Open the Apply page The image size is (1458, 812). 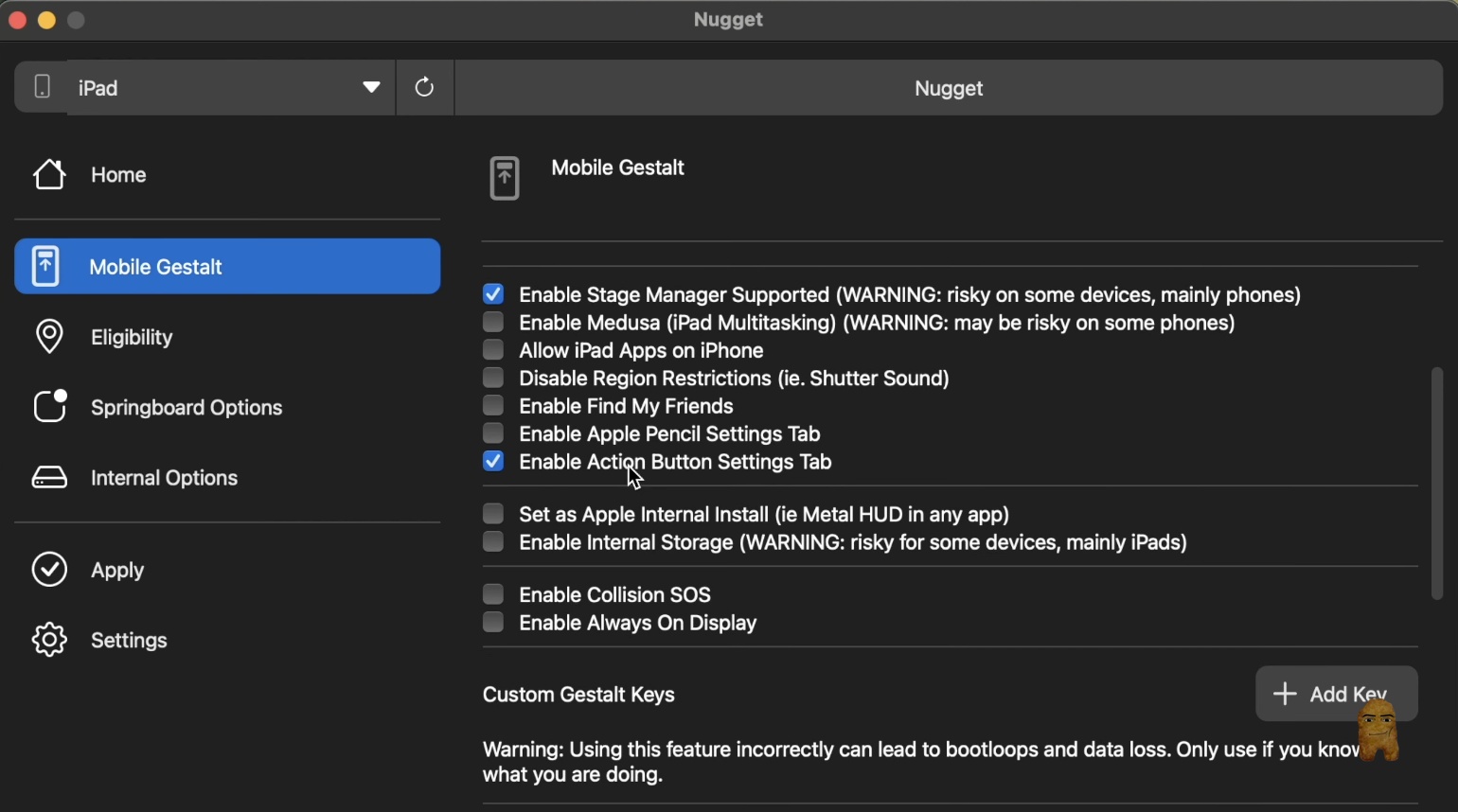(x=227, y=570)
